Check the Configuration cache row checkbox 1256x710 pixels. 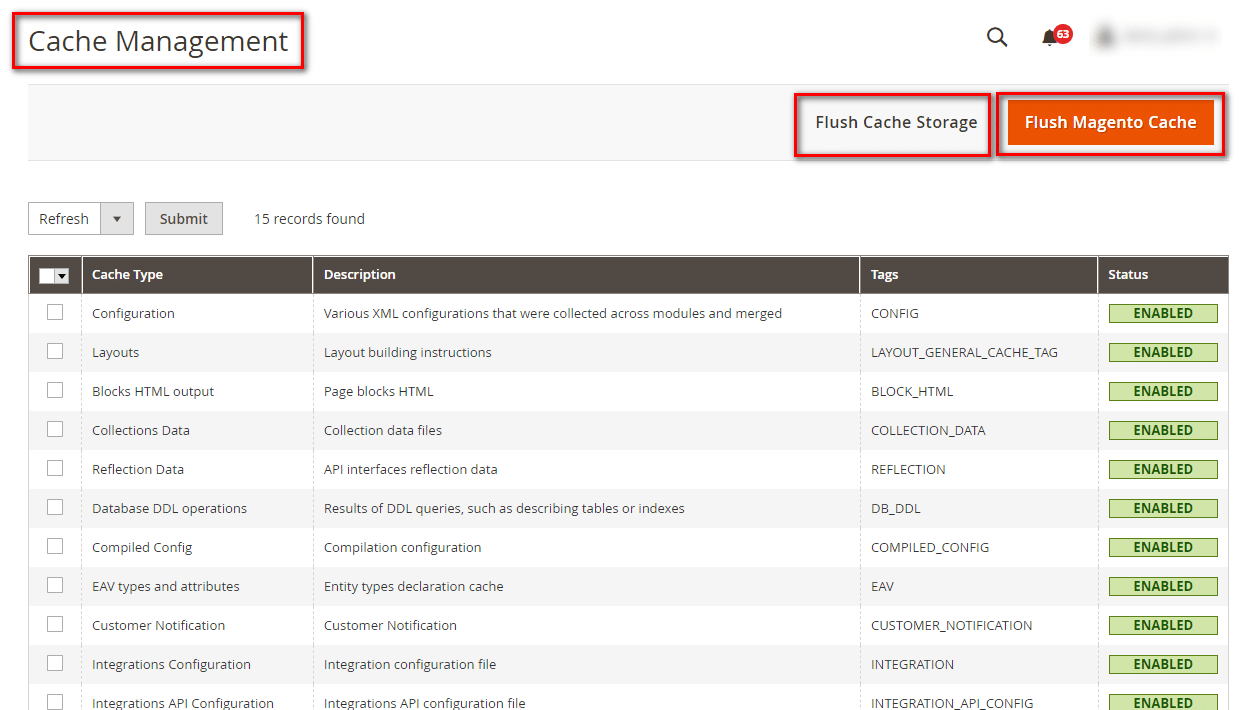pyautogui.click(x=55, y=312)
